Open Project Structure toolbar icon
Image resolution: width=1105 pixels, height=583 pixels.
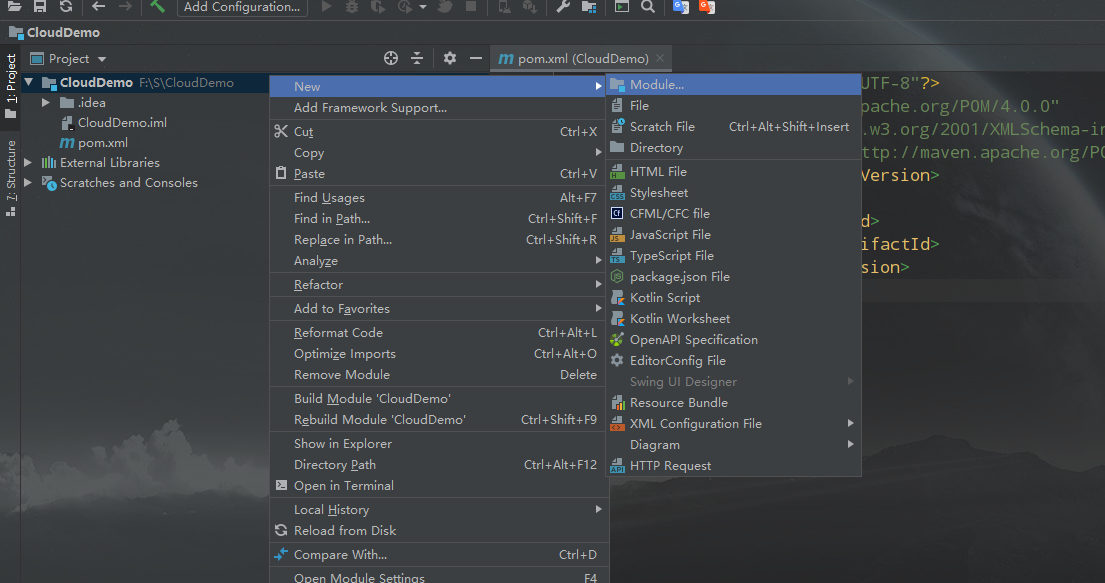click(x=589, y=6)
